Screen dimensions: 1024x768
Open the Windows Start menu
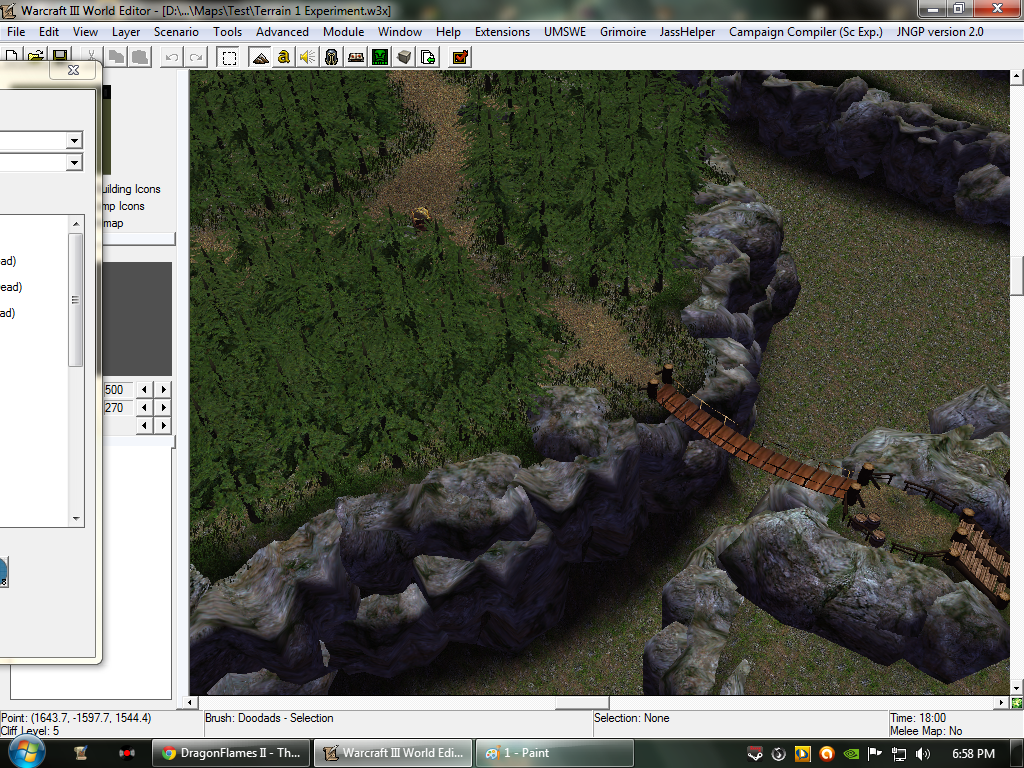tap(27, 752)
